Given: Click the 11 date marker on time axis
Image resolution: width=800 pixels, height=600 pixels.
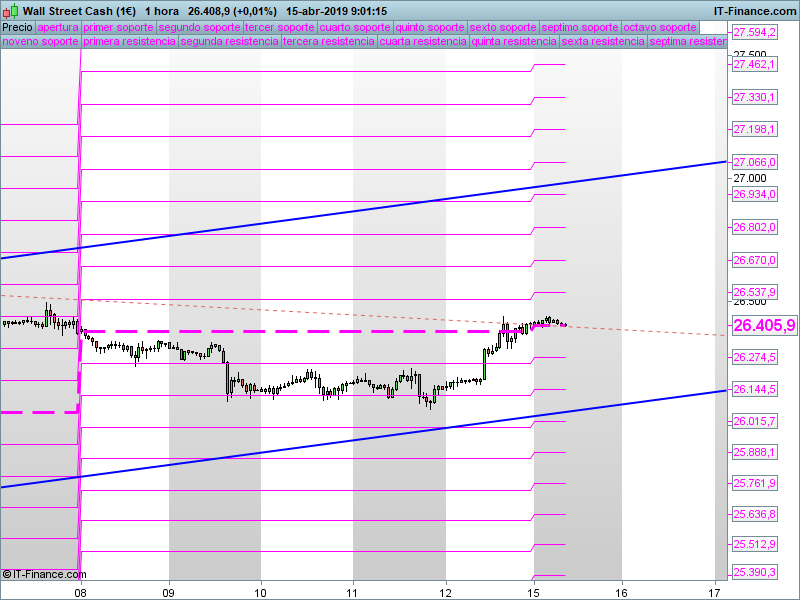Looking at the screenshot, I should click(353, 592).
